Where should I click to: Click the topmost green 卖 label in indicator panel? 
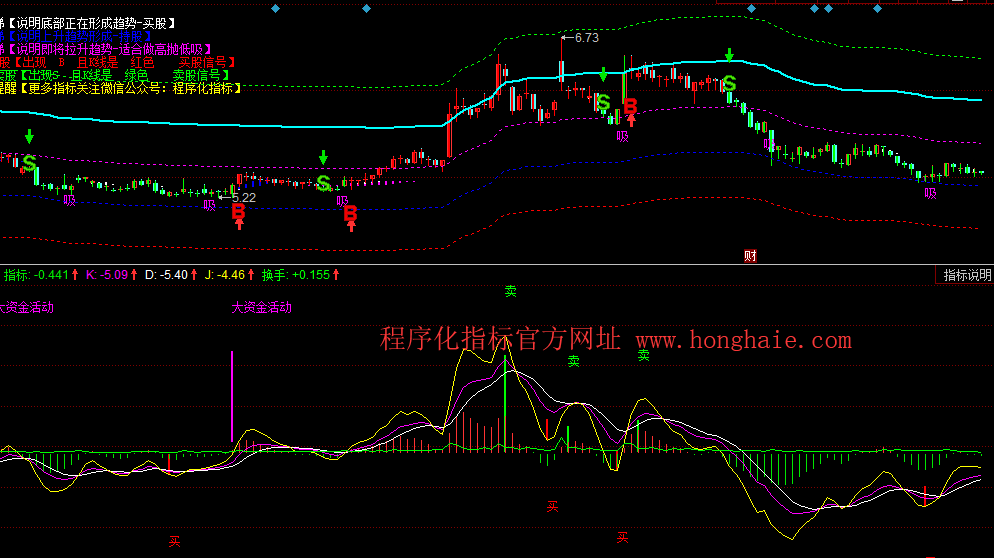(x=511, y=291)
